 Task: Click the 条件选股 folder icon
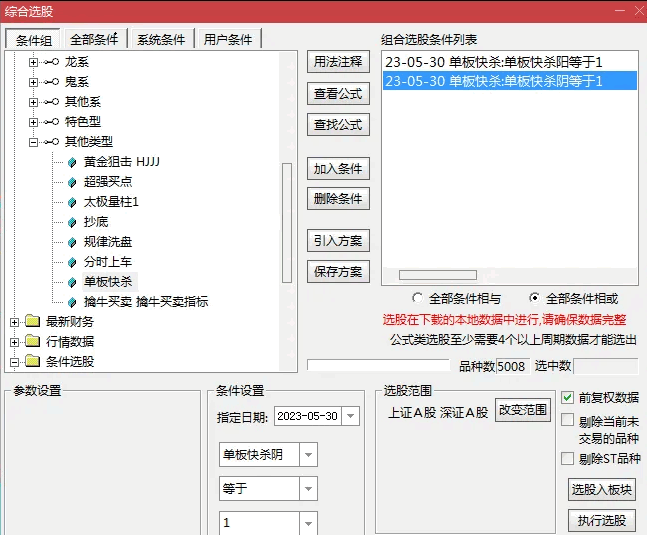pyautogui.click(x=32, y=361)
